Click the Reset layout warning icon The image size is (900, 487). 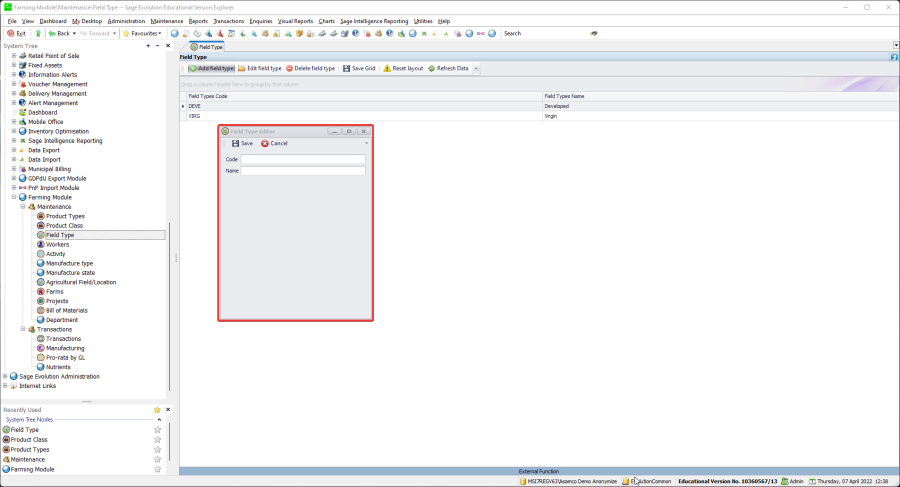point(387,68)
